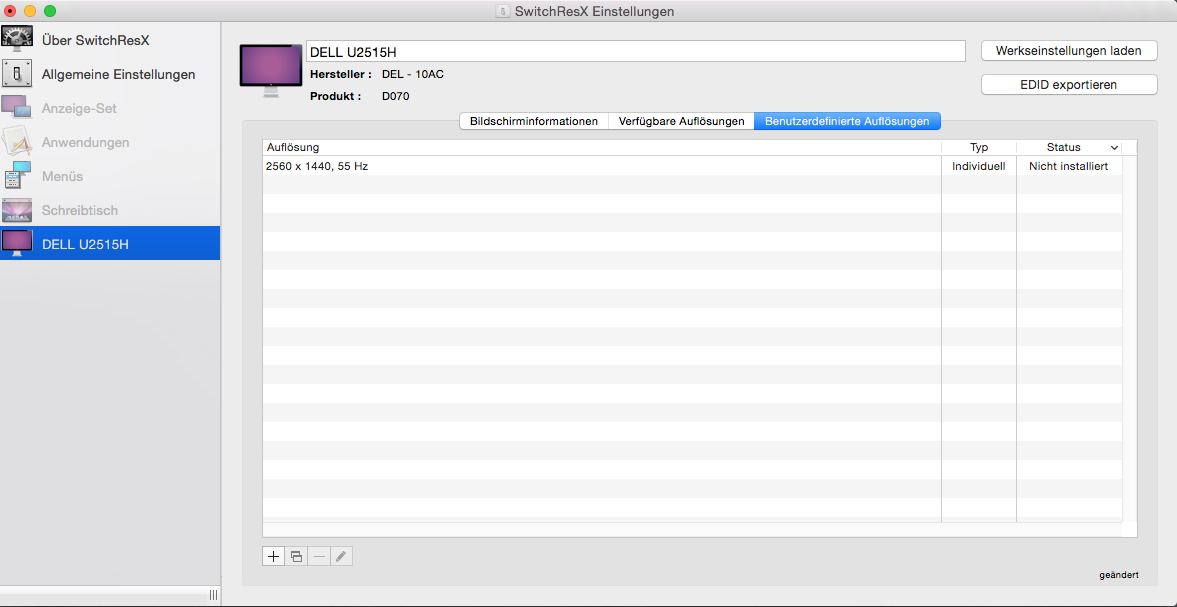Viewport: 1177px width, 607px height.
Task: Click the Allgemeine Einstellungen switch icon
Action: tap(17, 74)
